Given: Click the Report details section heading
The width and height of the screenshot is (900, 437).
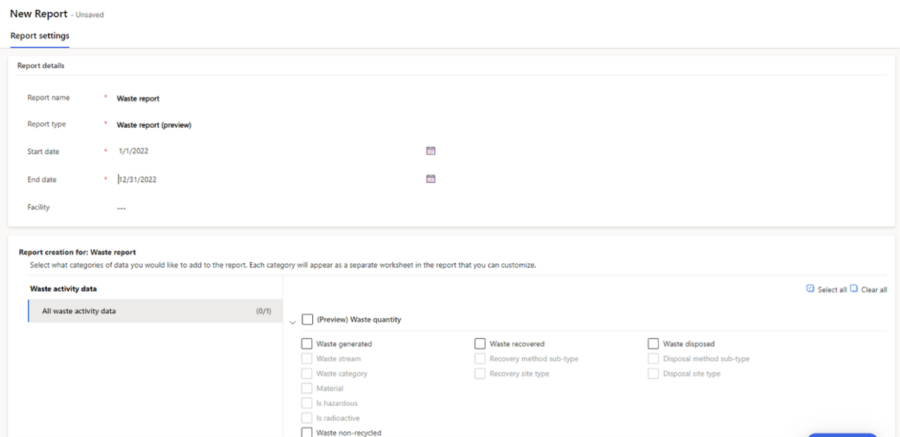Looking at the screenshot, I should tap(40, 65).
